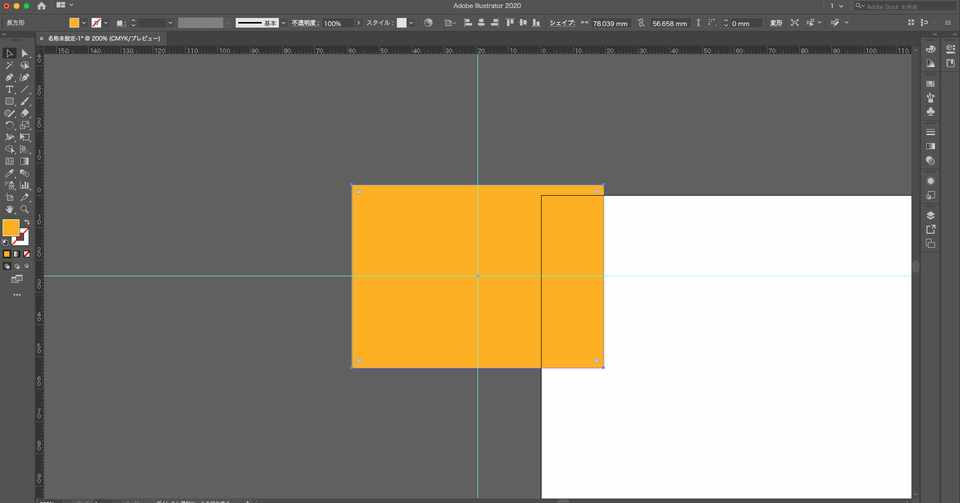Select the Paintbrush tool
Viewport: 960px width, 503px height.
pos(24,102)
